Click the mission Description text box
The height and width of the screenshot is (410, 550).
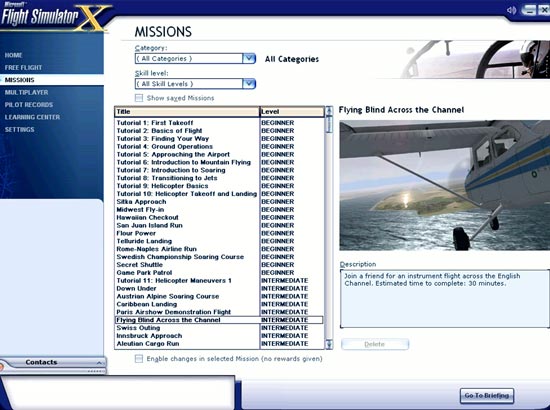[x=444, y=298]
